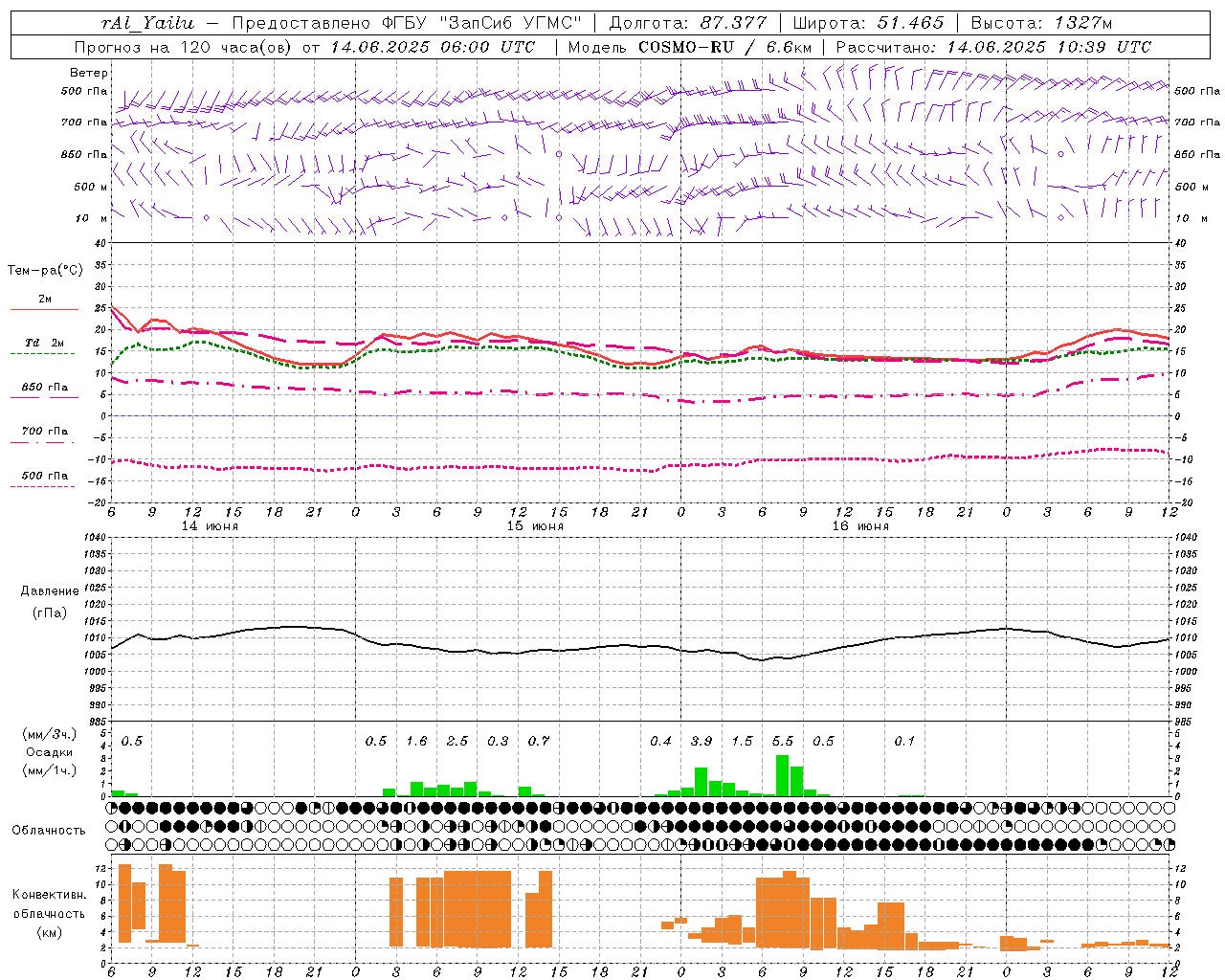Screen dimensions: 1225x980
Task: Select the (мм/1ч.) unit label
Action: pyautogui.click(x=49, y=770)
